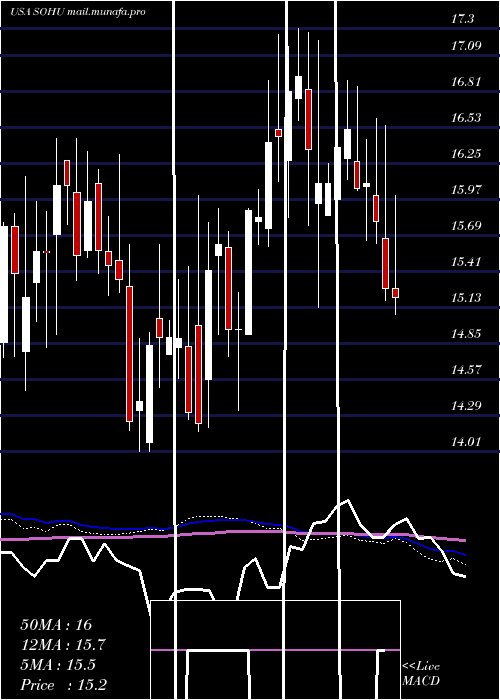Select the 17.3 price axis label
The height and width of the screenshot is (700, 500).
(x=462, y=19)
